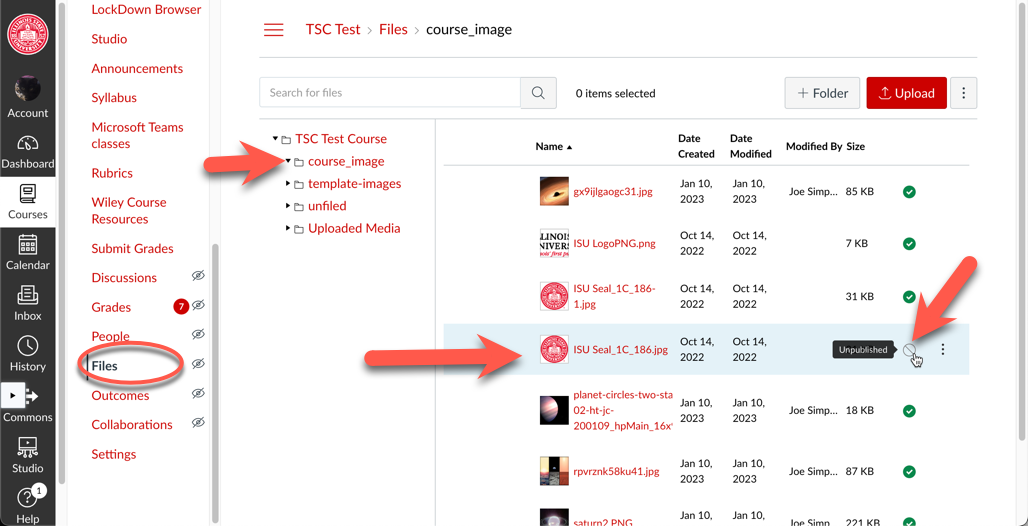This screenshot has height=526, width=1028.
Task: Toggle published status of gx9ijlgaogc31.jpg
Action: pyautogui.click(x=909, y=192)
